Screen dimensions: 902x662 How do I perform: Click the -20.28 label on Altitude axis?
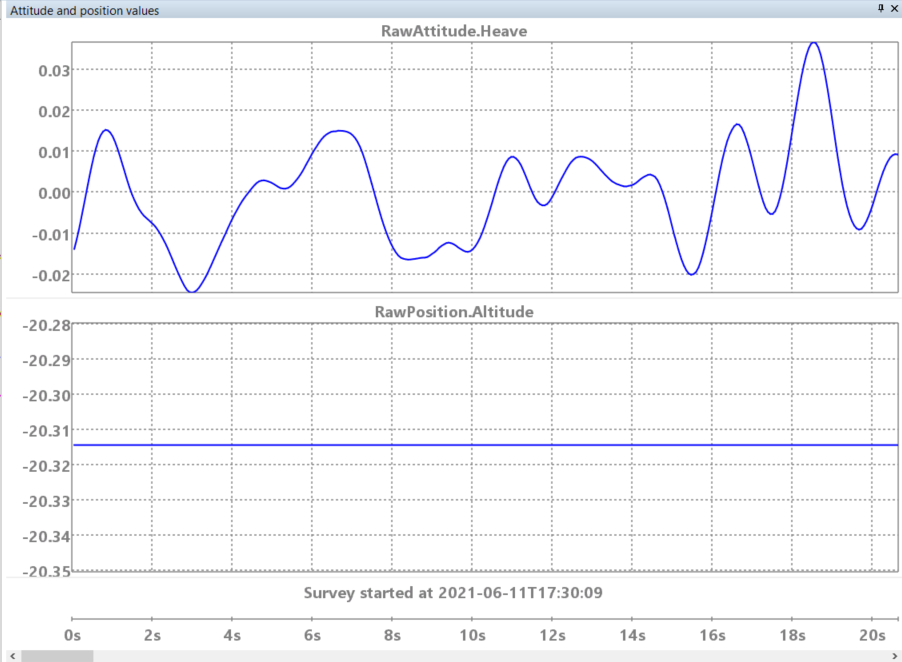[x=46, y=326]
